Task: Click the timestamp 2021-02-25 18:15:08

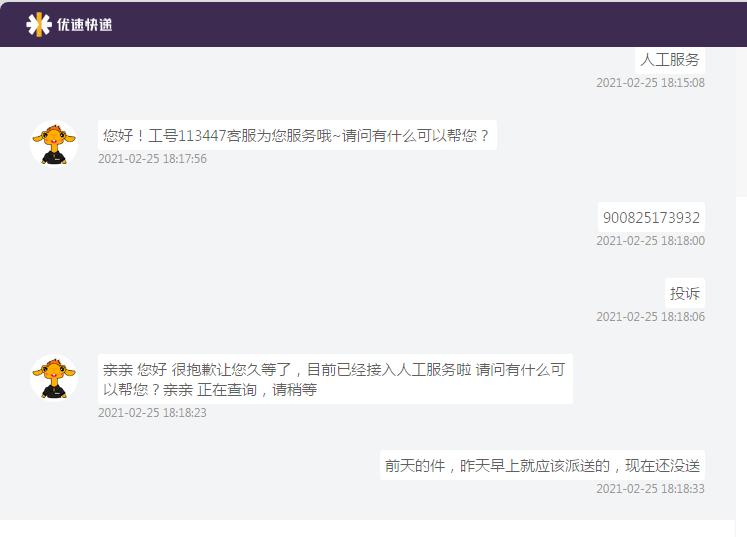Action: pos(650,82)
